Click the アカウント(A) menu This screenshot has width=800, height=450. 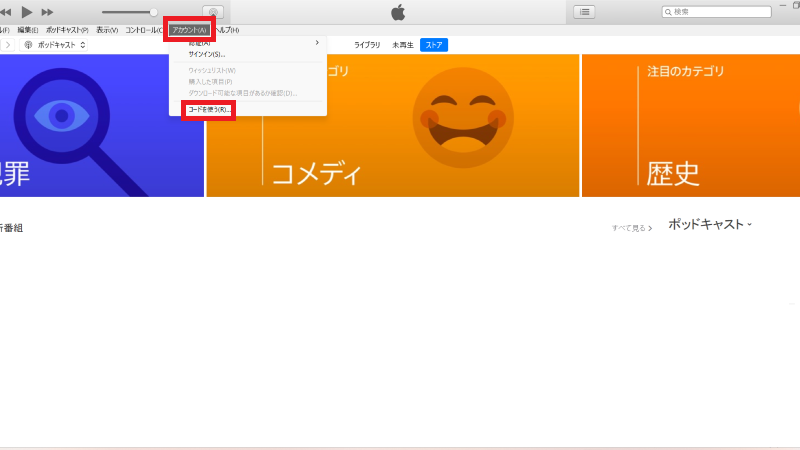click(189, 30)
